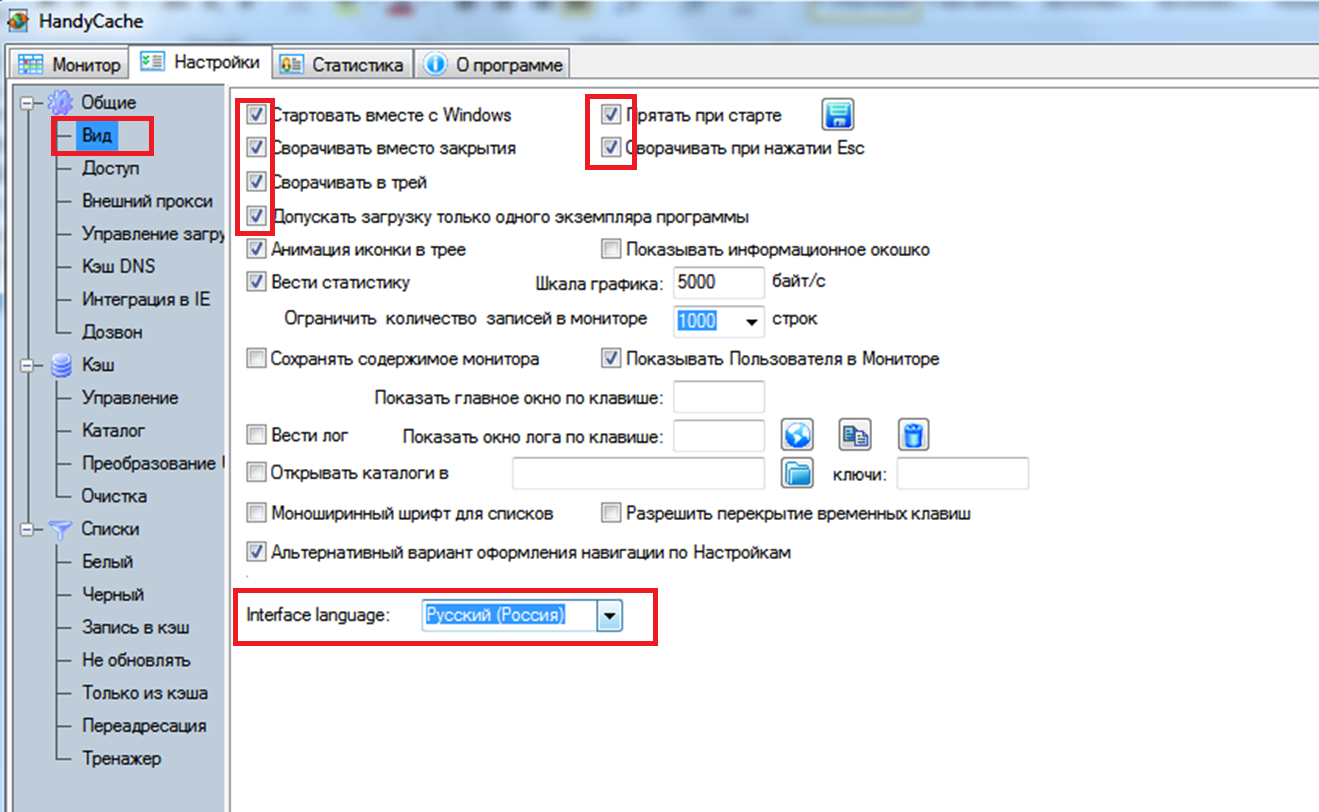Uncheck Стартовать вместе с Windows
The height and width of the screenshot is (812, 1319).
tap(256, 115)
